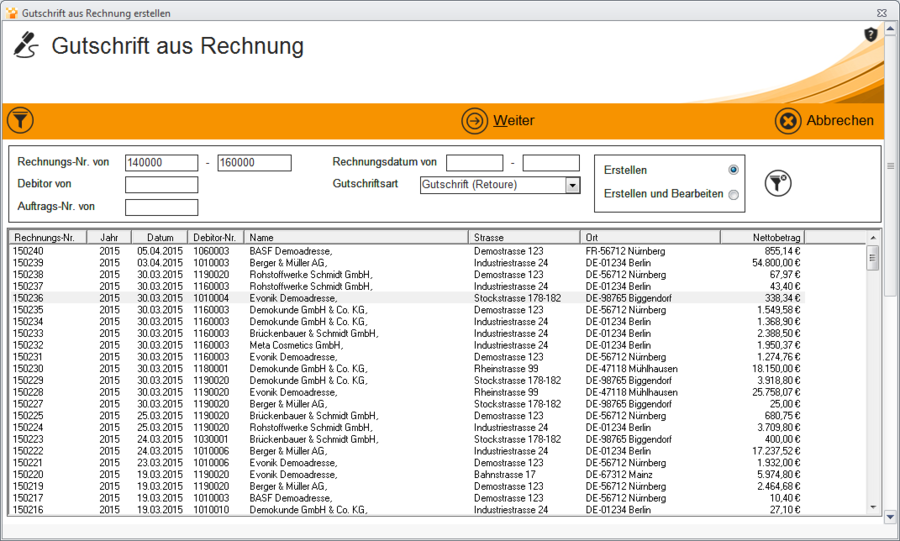Viewport: 900px width, 541px height.
Task: Click the table scrollbar down arrow
Action: pos(872,507)
